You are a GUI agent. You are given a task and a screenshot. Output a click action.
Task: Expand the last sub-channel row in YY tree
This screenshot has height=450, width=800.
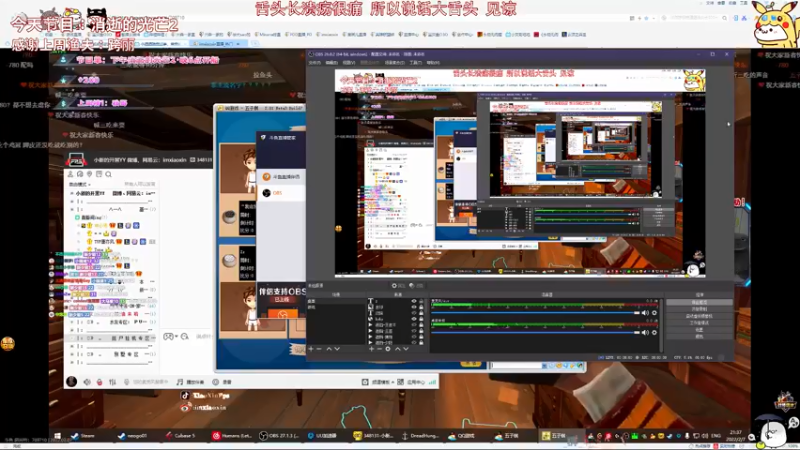[72, 362]
